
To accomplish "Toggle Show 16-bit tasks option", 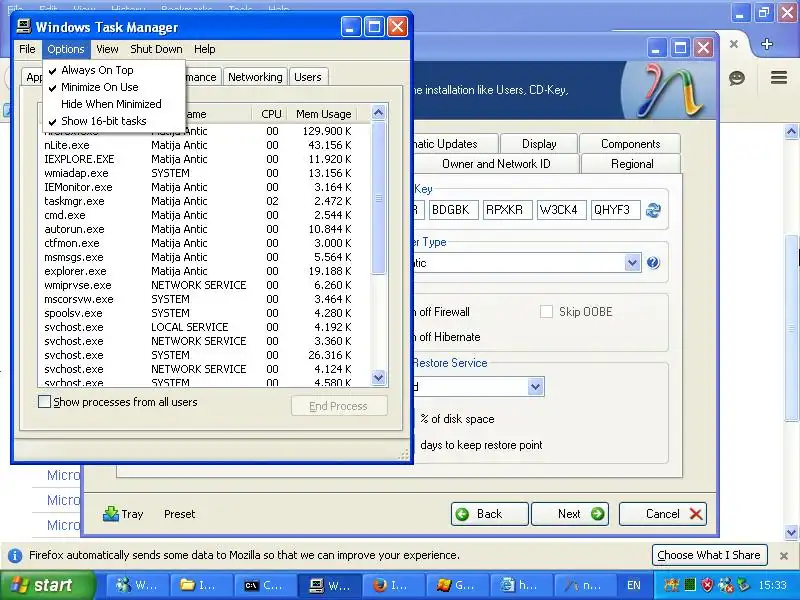I will point(114,121).
